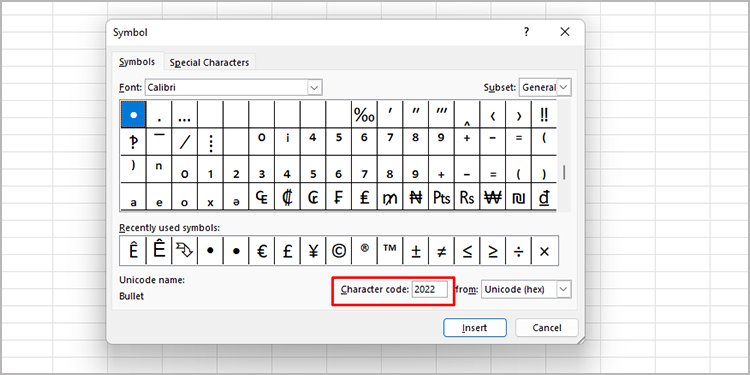This screenshot has height=375, width=750.
Task: Choose the horizontal ellipsis … symbol
Action: 185,114
